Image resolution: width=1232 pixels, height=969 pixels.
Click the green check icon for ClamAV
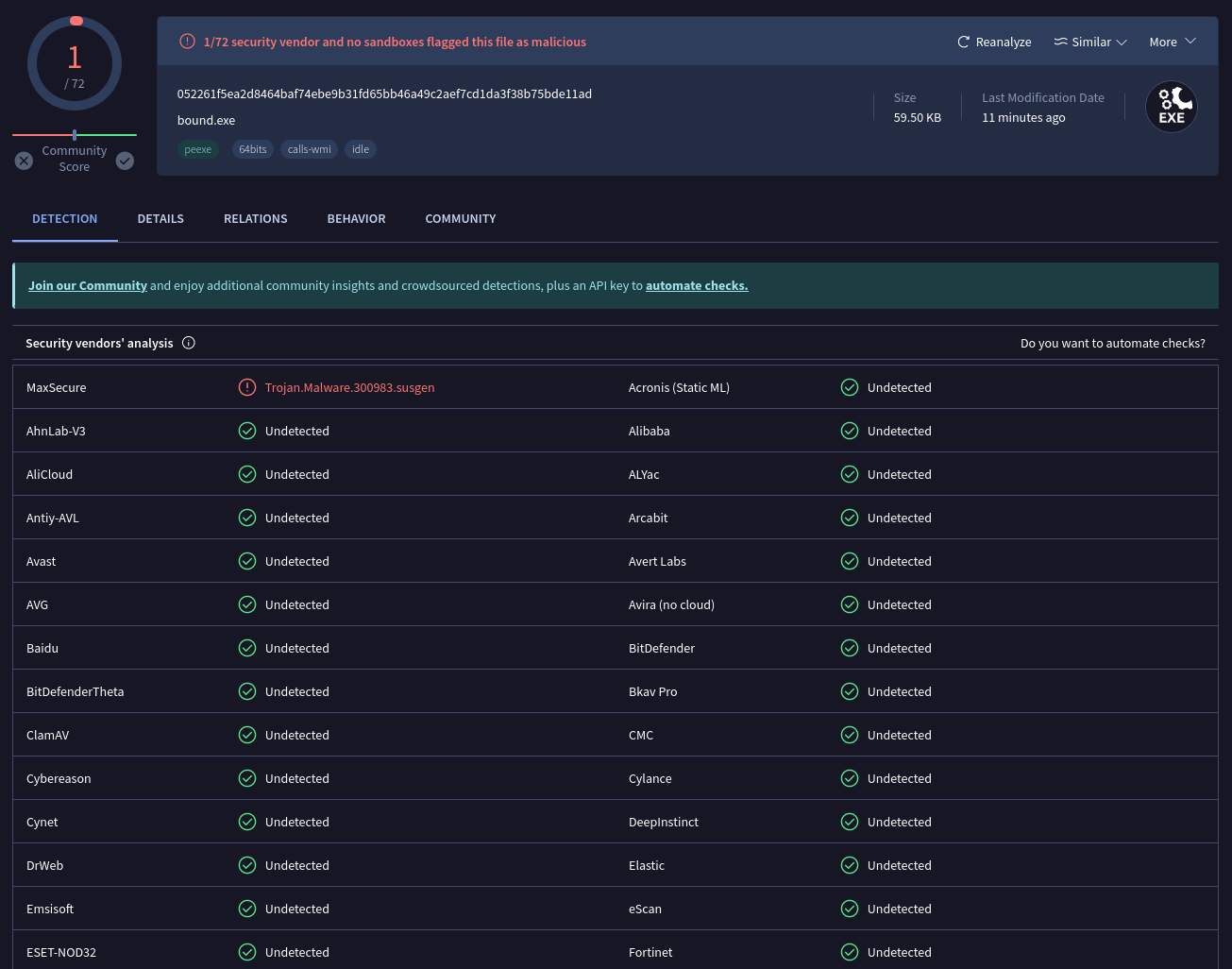coord(247,735)
